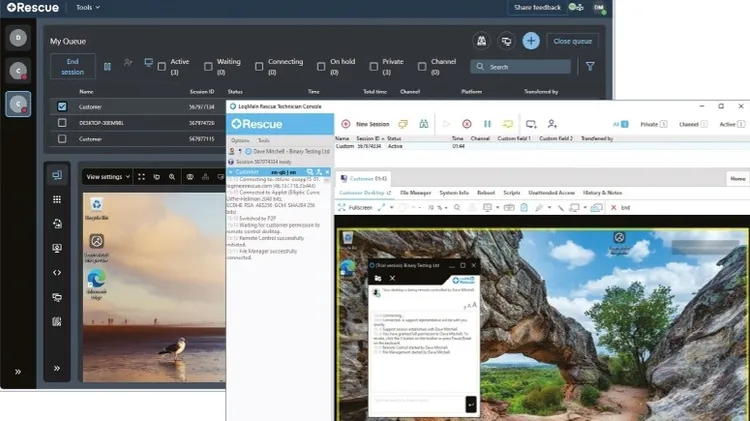Viewport: 750px width, 421px height.
Task: Select the All session filter in the console
Action: point(620,124)
